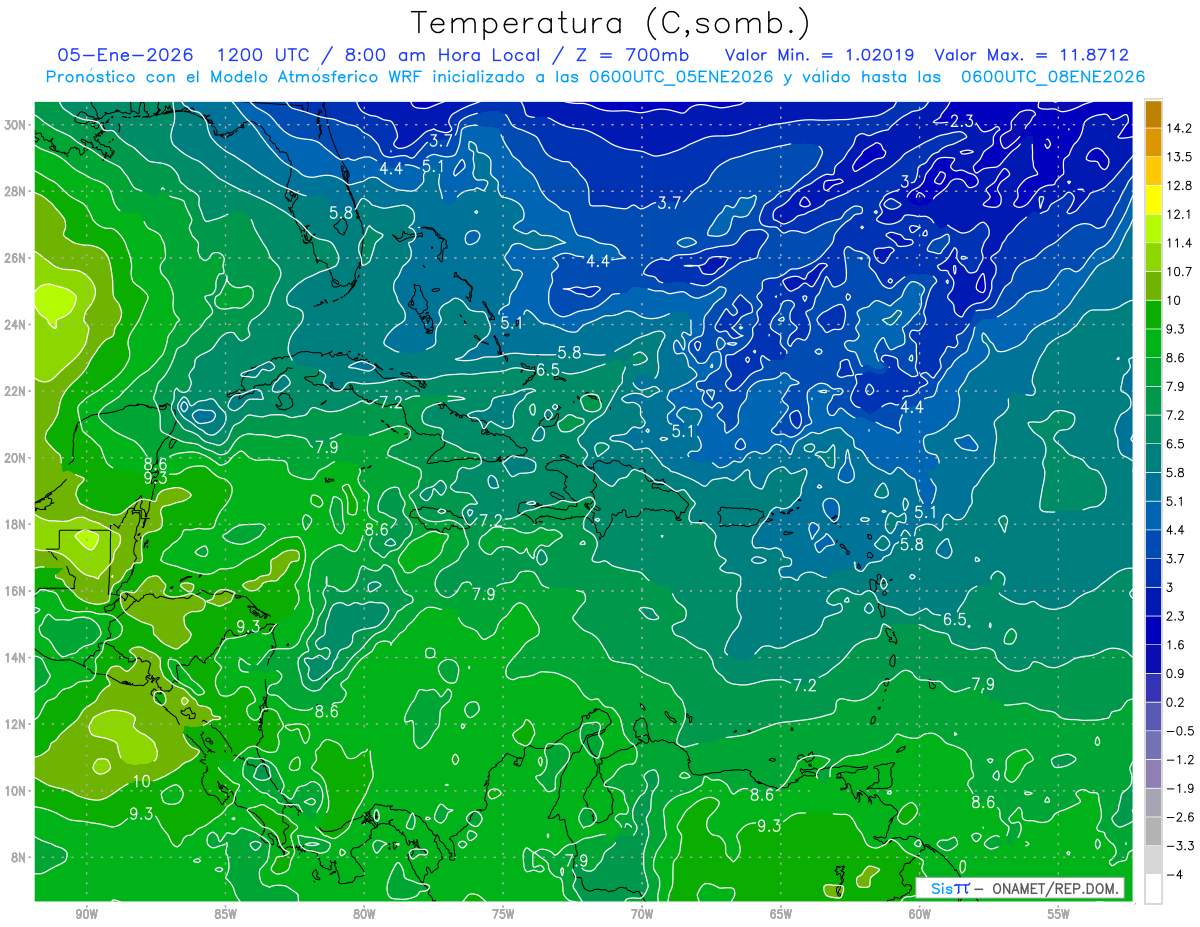This screenshot has width=1200, height=927.
Task: Click the 85W longitude axis label
Action: point(225,915)
